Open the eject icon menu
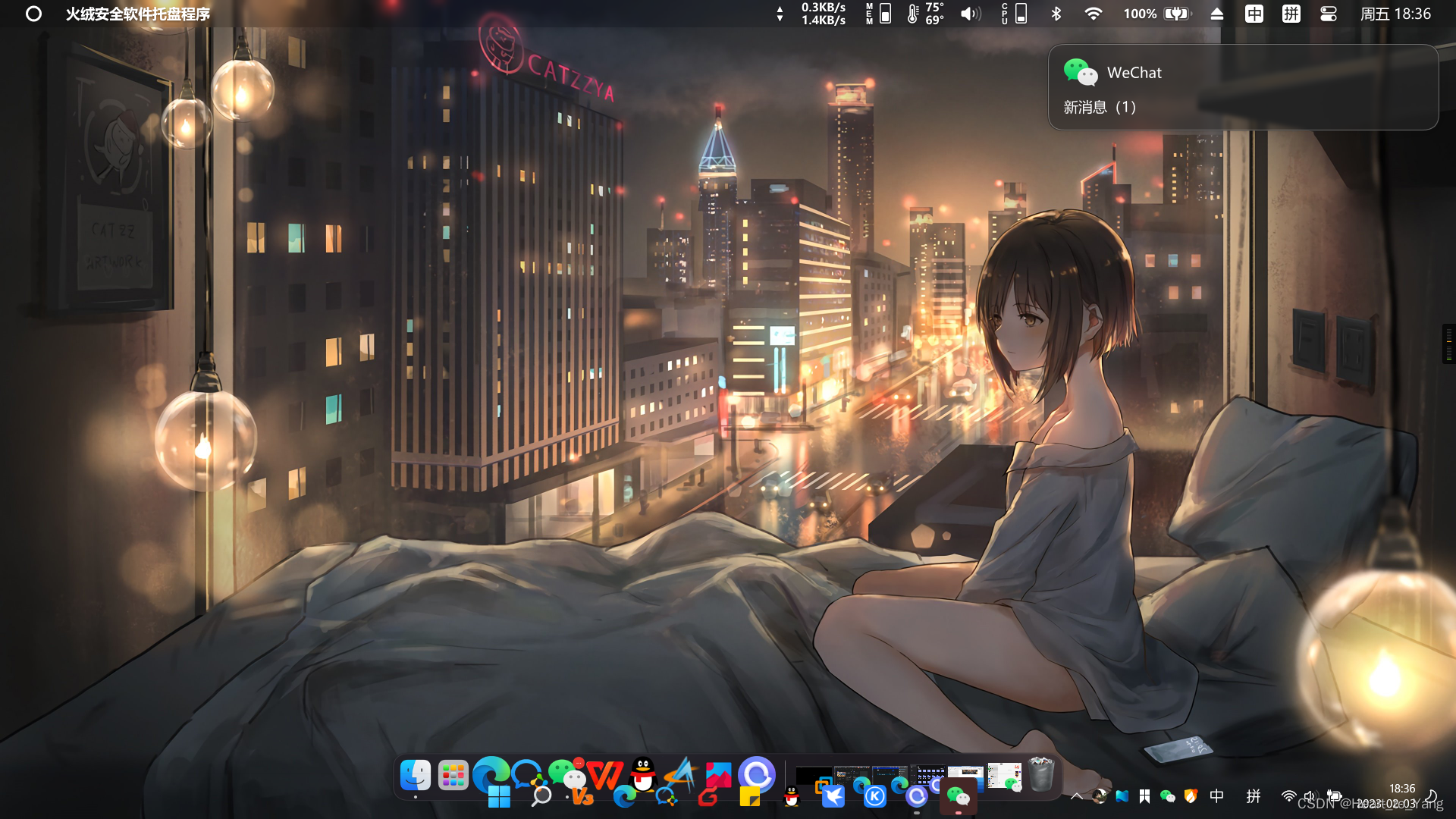 coord(1216,14)
